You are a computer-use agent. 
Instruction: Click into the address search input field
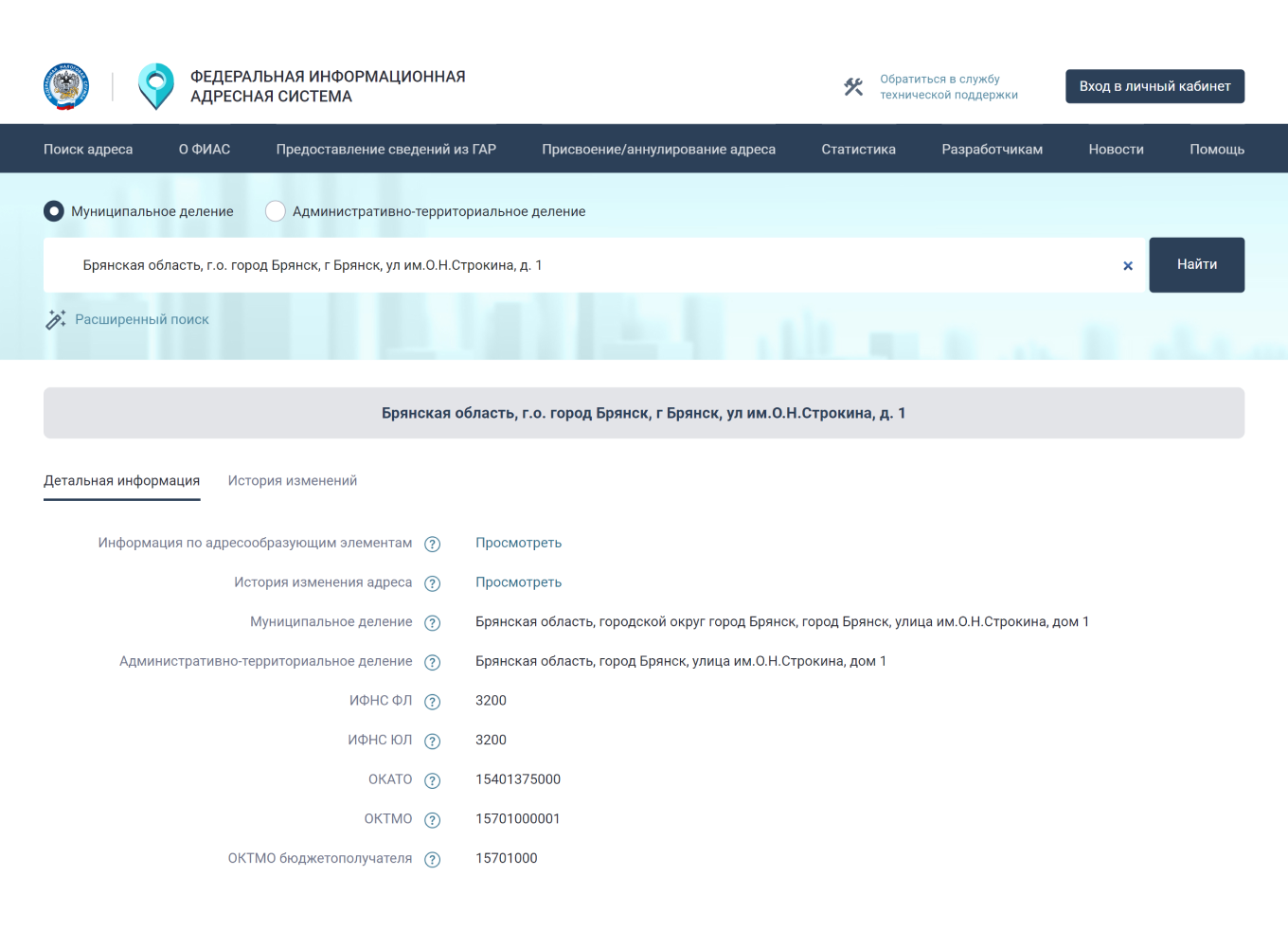click(x=587, y=265)
